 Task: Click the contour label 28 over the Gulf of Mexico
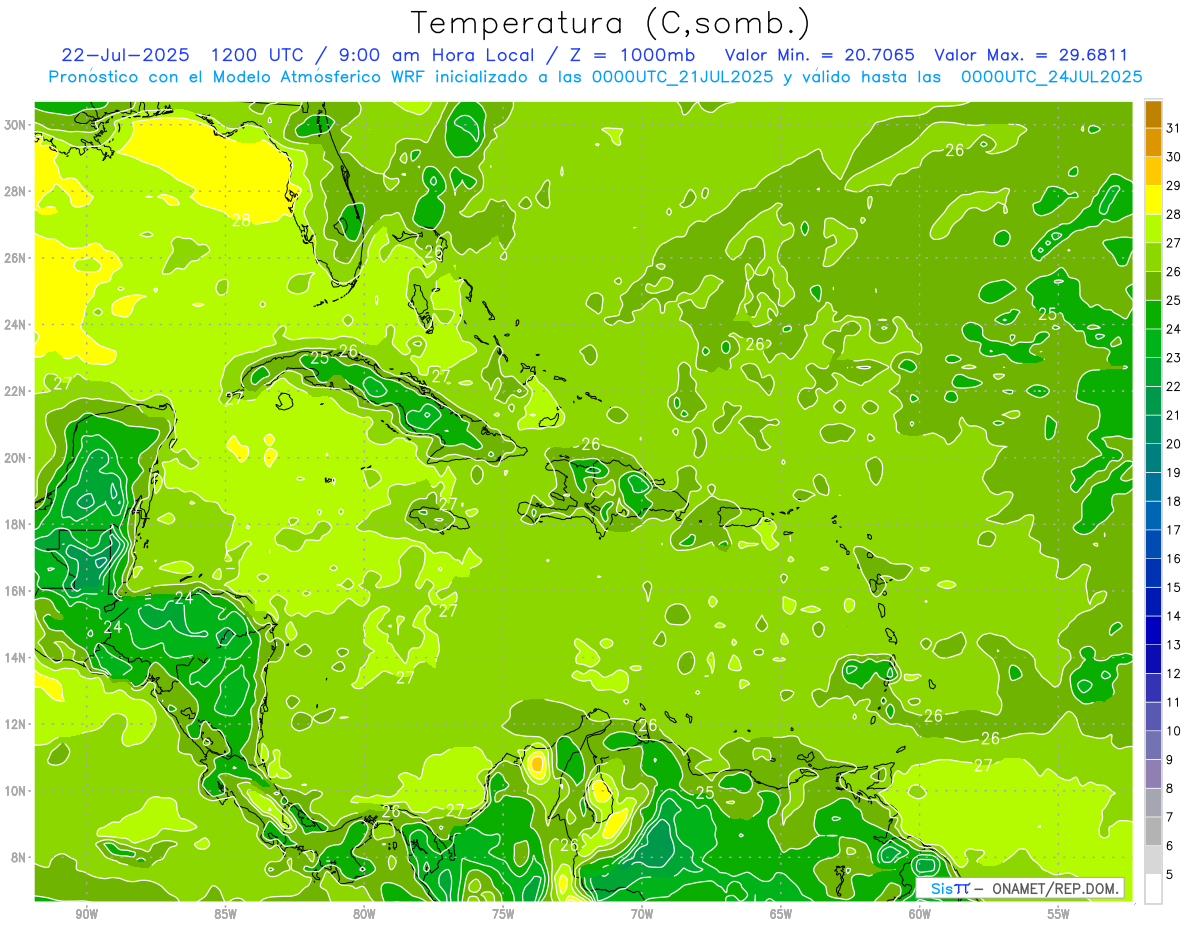(x=241, y=220)
